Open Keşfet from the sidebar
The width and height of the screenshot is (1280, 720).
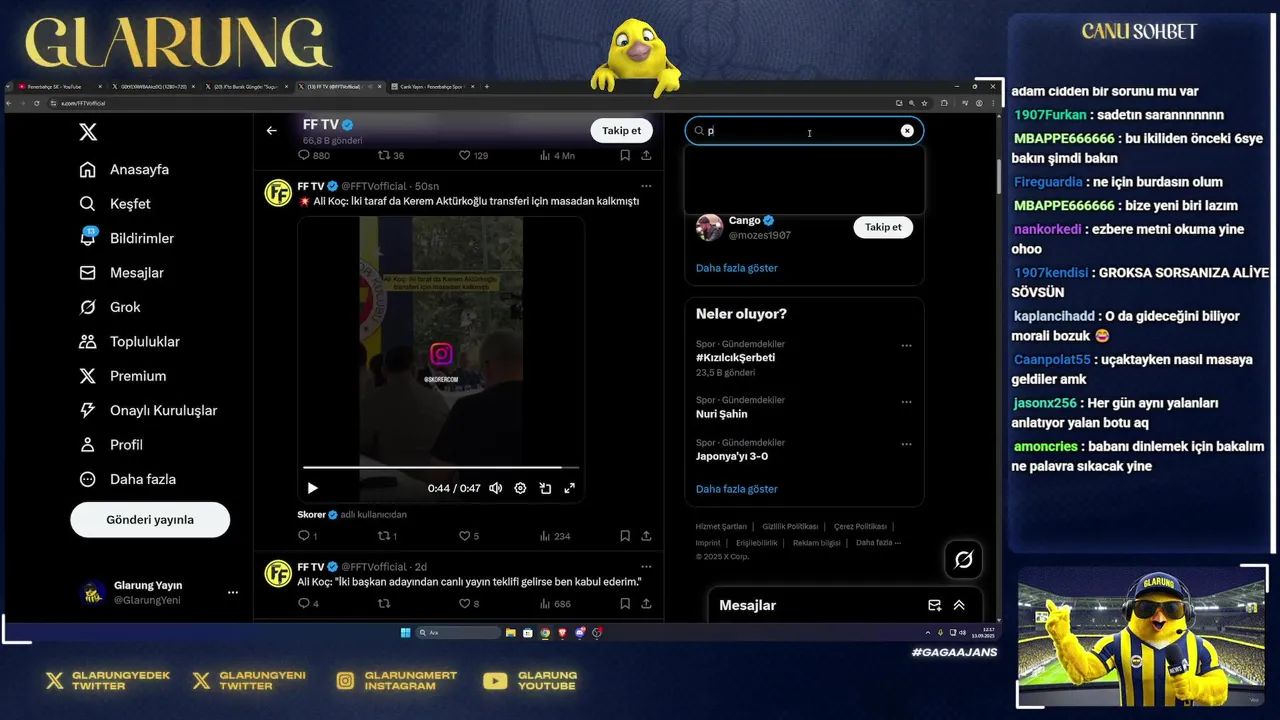tap(115, 204)
